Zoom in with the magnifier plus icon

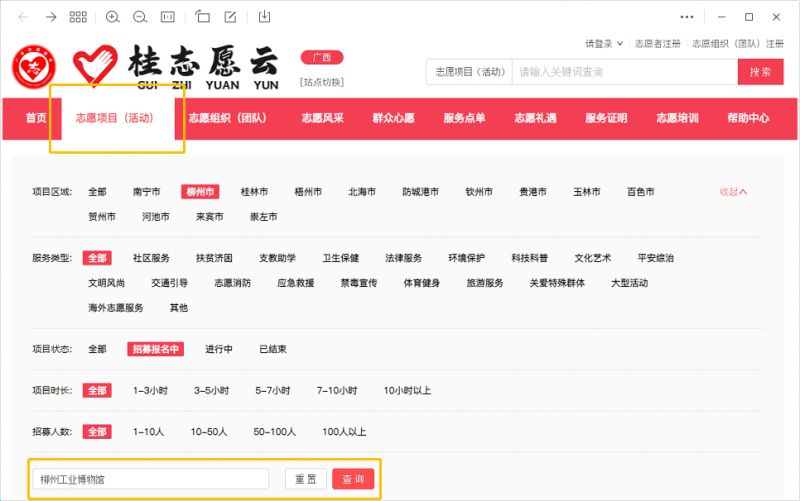click(112, 17)
